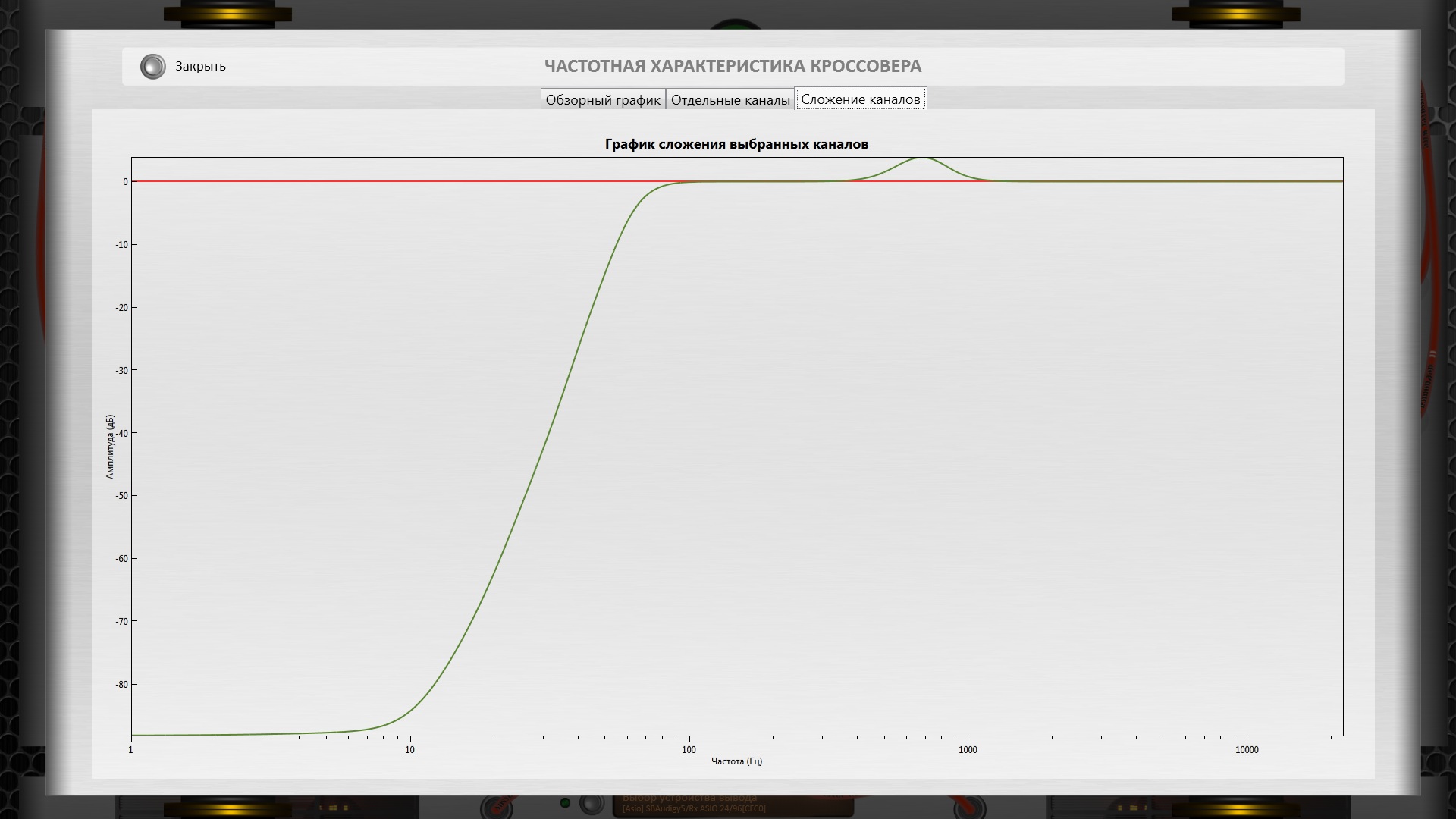Click the -40 amplitude tick label
The height and width of the screenshot is (819, 1456).
[x=121, y=434]
